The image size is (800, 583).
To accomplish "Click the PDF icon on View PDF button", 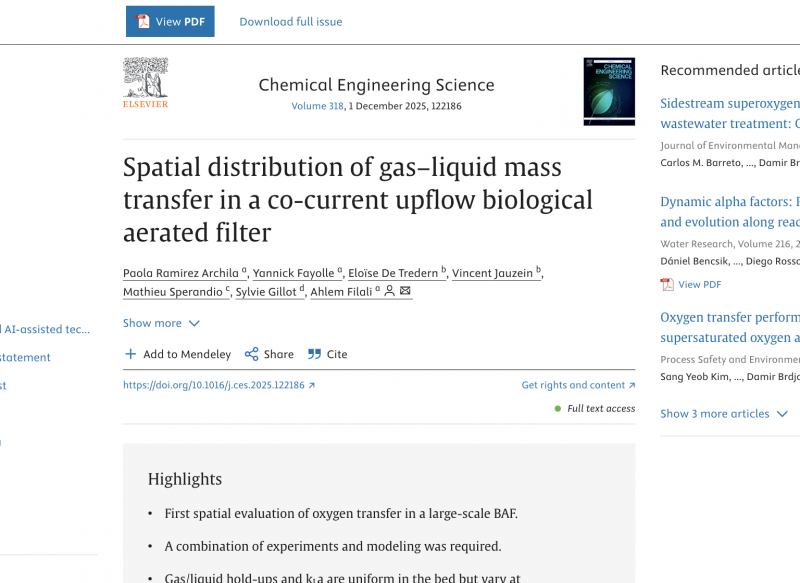I will click(x=143, y=22).
